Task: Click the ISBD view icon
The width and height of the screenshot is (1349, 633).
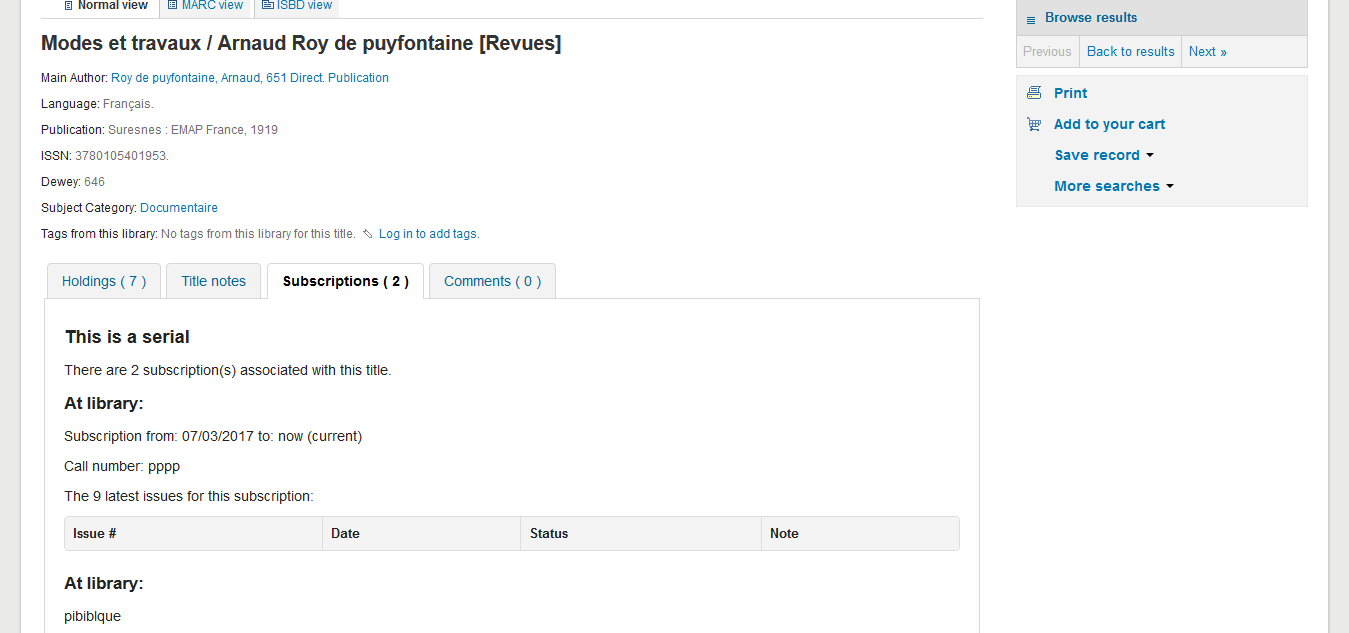Action: click(267, 5)
